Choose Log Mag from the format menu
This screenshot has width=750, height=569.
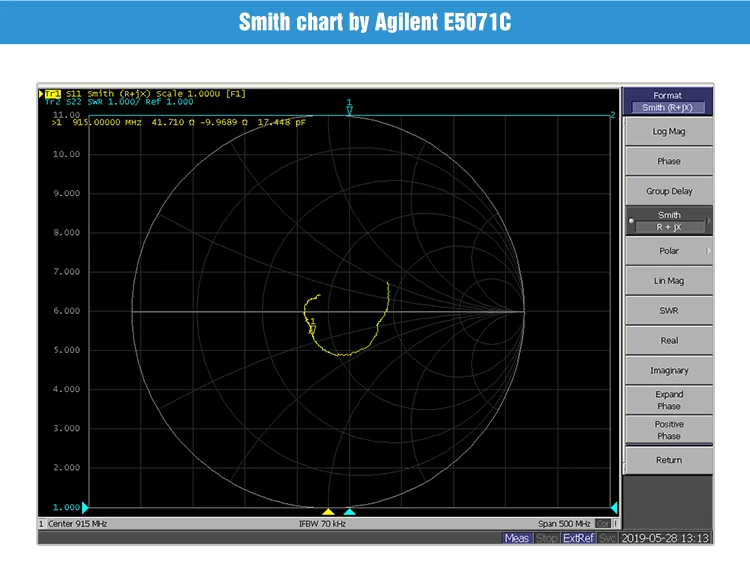[669, 131]
